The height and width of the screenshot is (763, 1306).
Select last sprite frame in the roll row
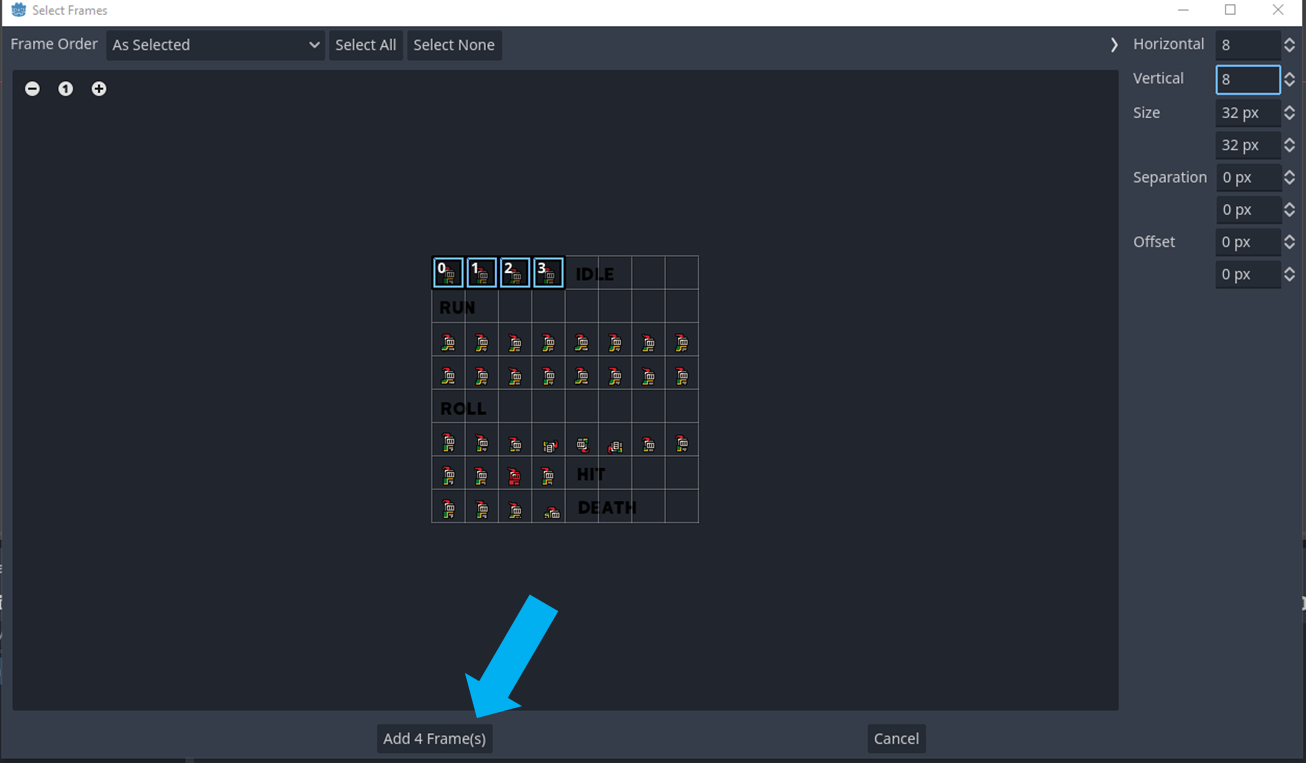click(x=682, y=440)
